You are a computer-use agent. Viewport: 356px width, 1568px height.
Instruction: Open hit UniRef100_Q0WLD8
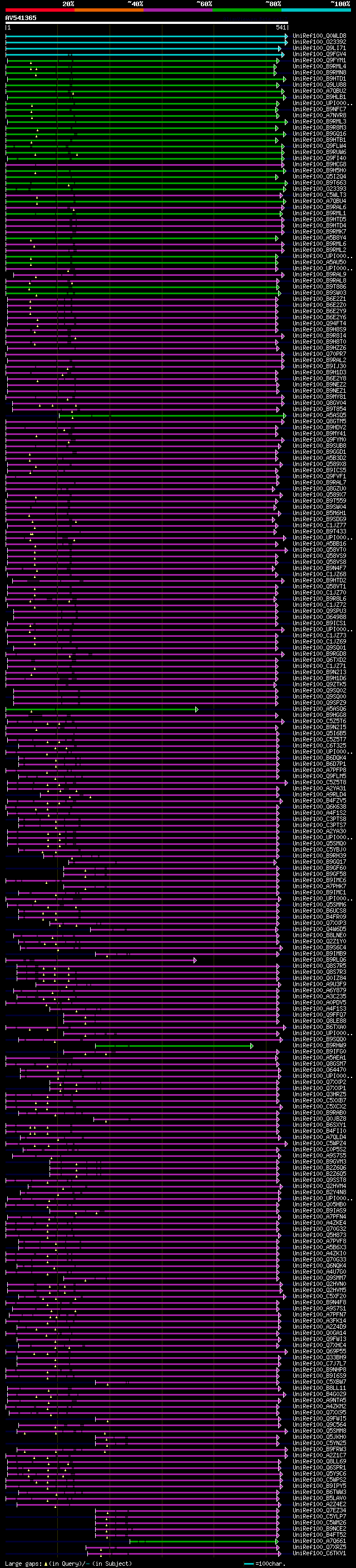click(x=319, y=36)
